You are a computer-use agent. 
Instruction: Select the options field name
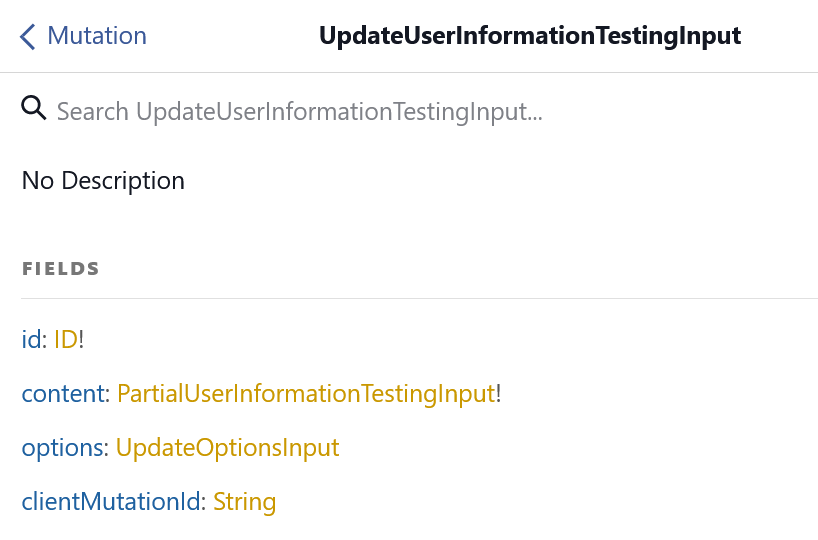point(62,448)
